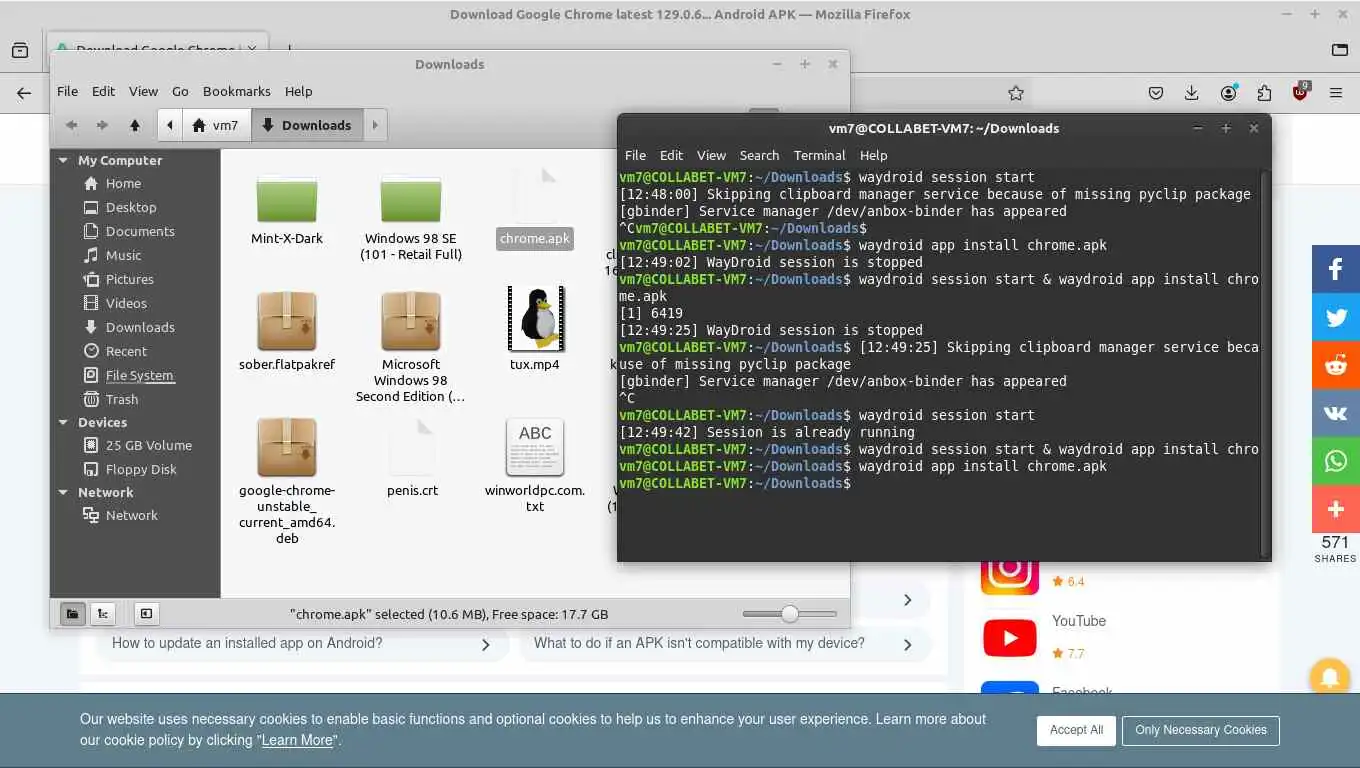
Task: Switch file manager to places sidebar view
Action: 72,614
